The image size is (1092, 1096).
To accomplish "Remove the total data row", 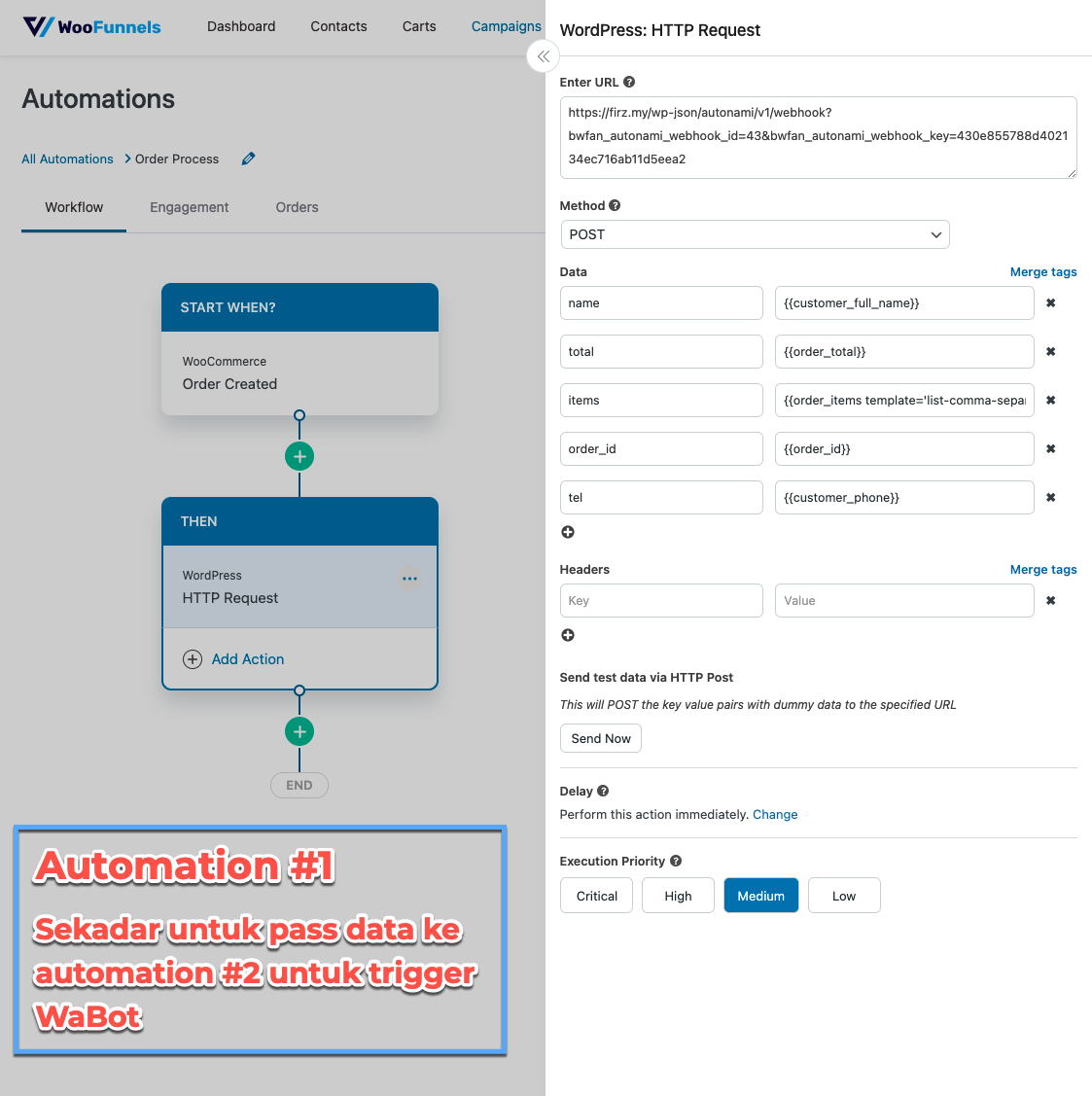I will 1051,352.
